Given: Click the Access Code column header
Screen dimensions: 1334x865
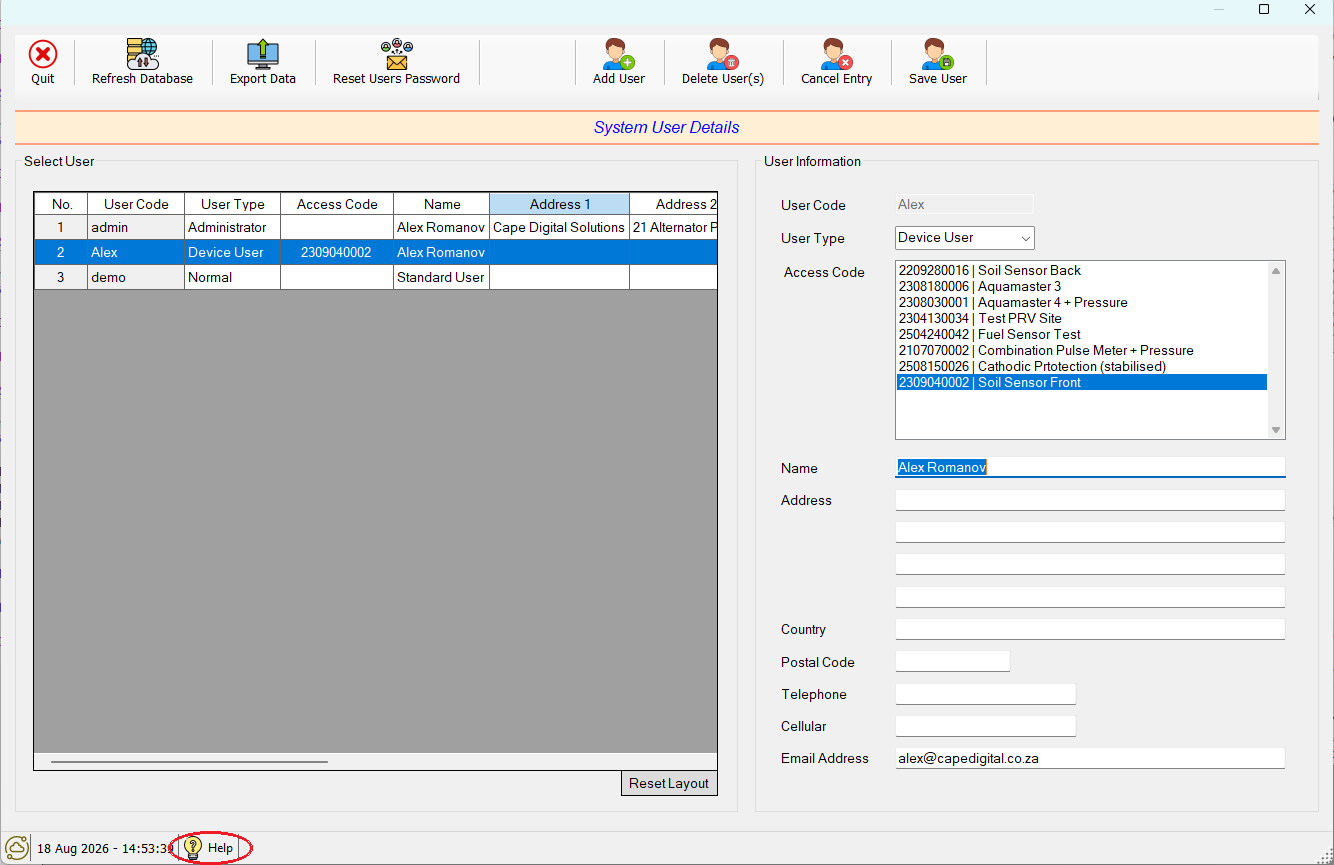Looking at the screenshot, I should (337, 204).
